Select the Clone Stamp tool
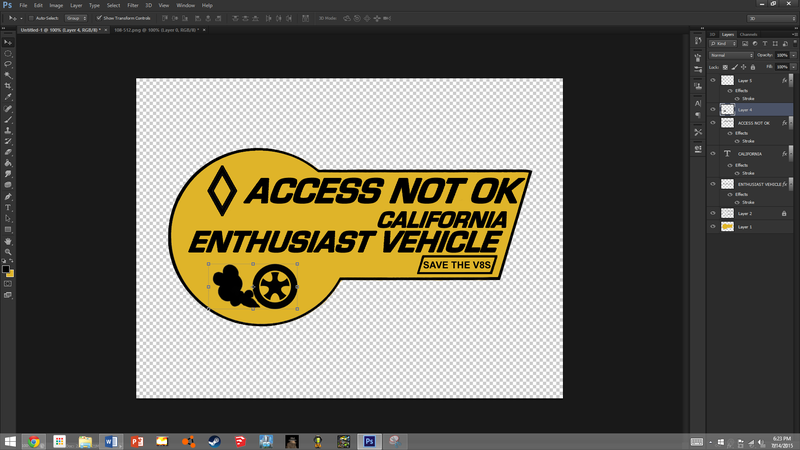 (x=8, y=131)
